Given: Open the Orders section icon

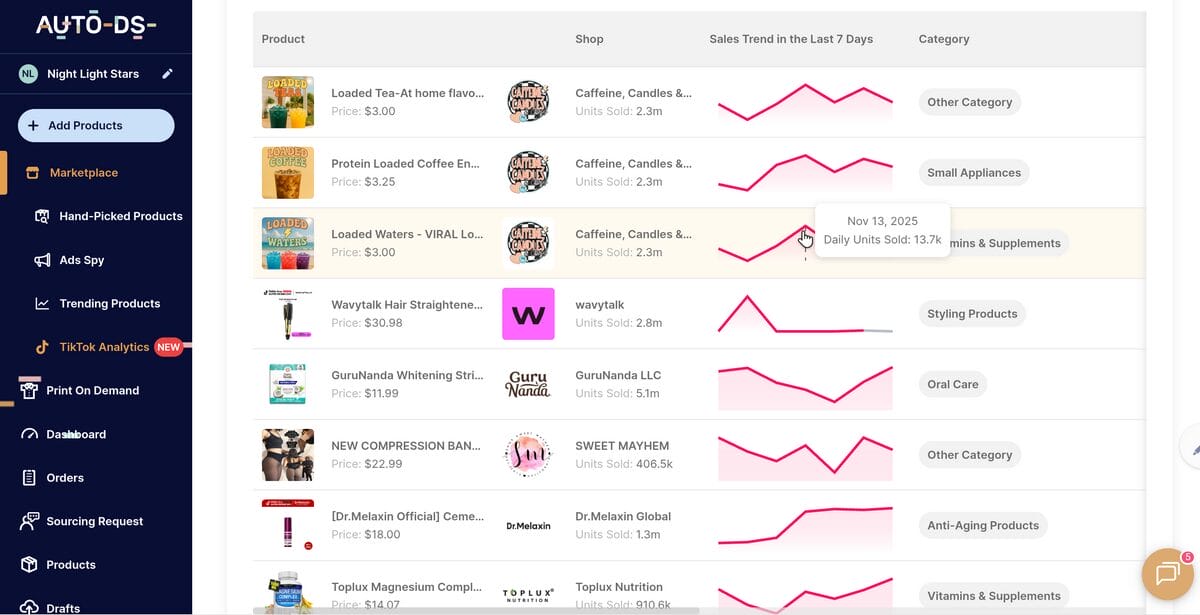Looking at the screenshot, I should click(27, 477).
